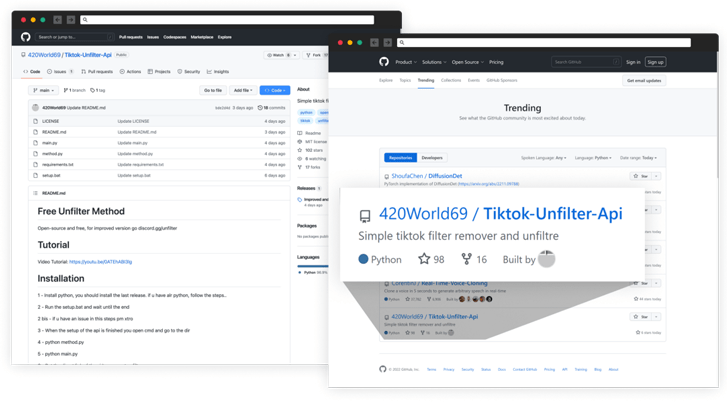This screenshot has width=728, height=402.
Task: Click the contributor avatar next to Built by
Action: 546,259
